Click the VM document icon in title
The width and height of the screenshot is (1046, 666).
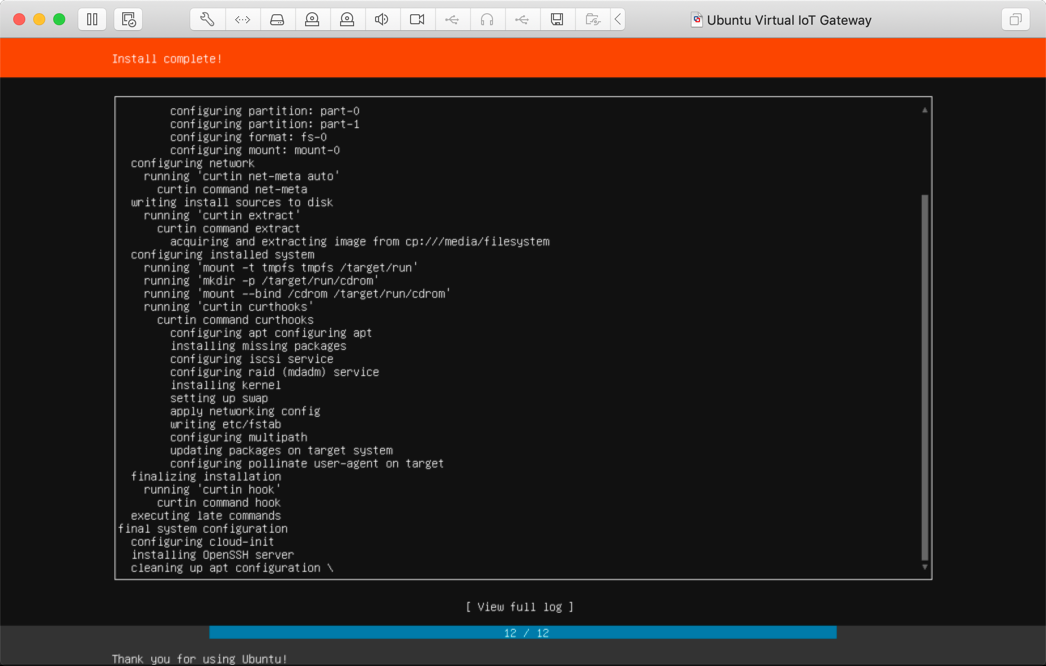pyautogui.click(x=696, y=19)
